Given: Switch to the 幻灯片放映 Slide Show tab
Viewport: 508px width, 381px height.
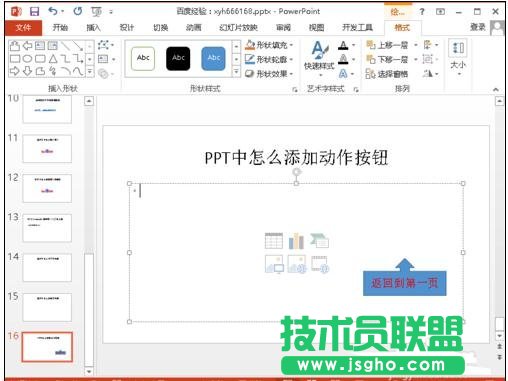Looking at the screenshot, I should pos(239,27).
